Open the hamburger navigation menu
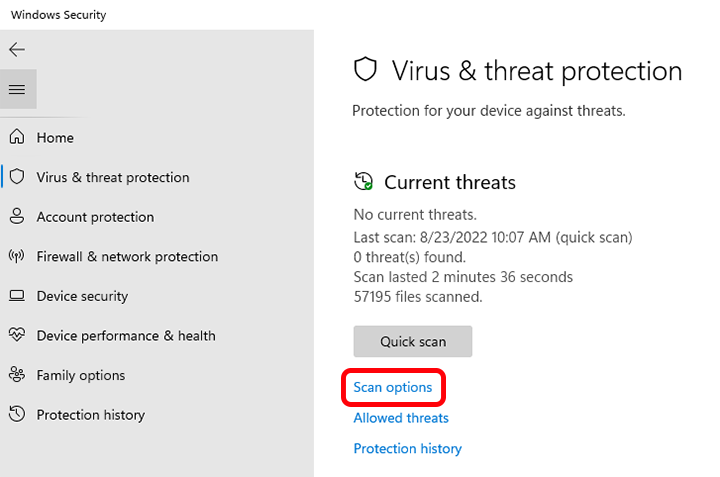This screenshot has width=720, height=477. (17, 90)
